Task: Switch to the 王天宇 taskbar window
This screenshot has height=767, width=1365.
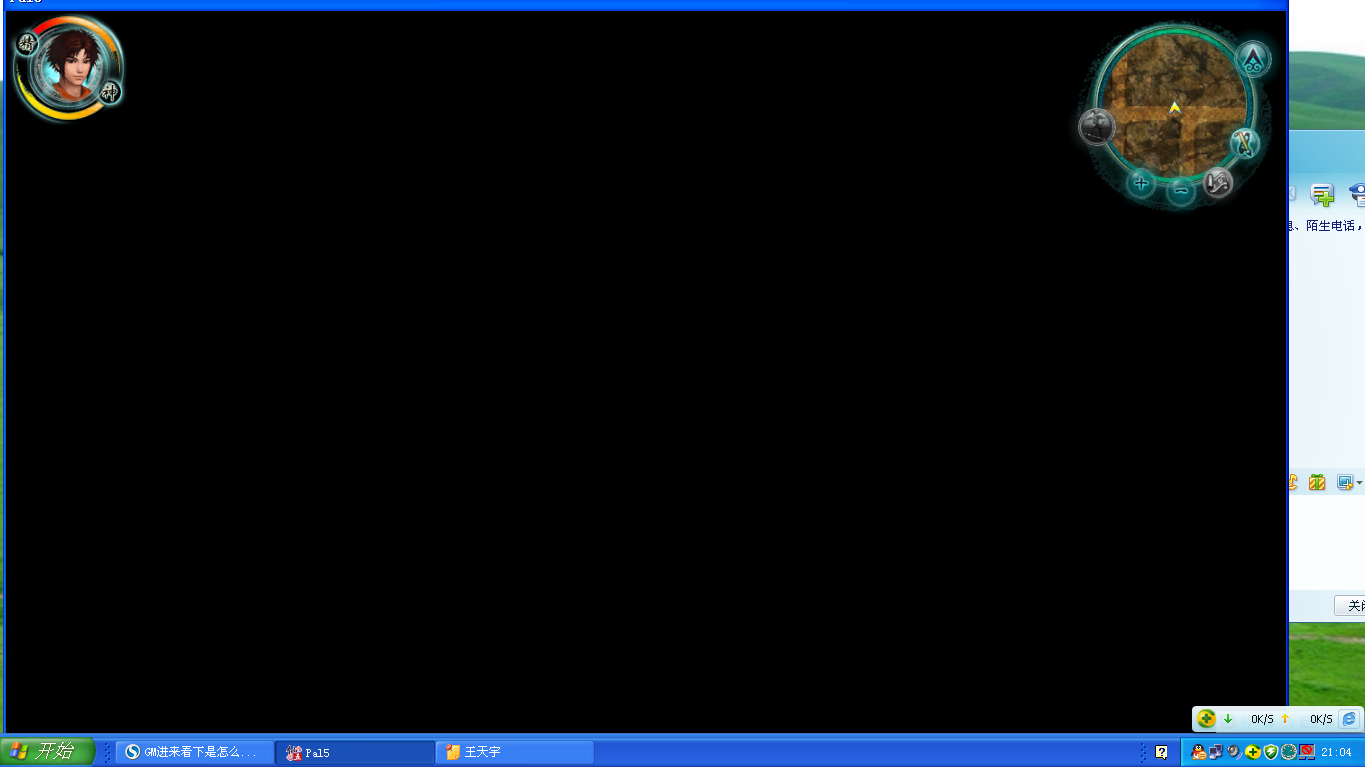Action: 515,752
